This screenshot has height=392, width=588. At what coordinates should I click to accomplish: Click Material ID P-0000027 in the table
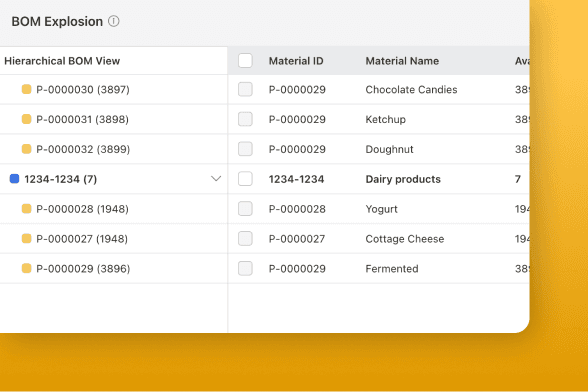click(x=297, y=239)
